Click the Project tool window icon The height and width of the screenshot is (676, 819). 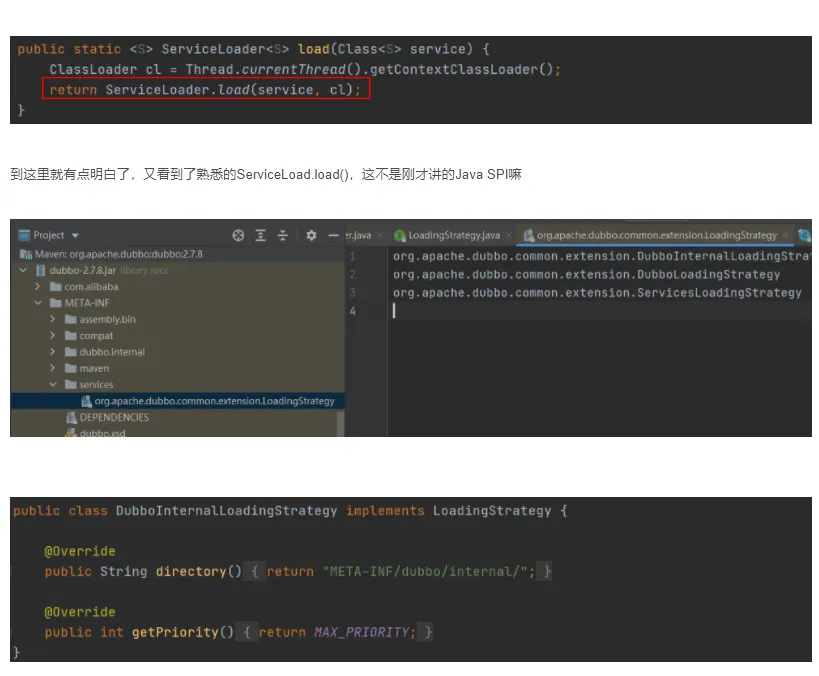click(x=24, y=236)
